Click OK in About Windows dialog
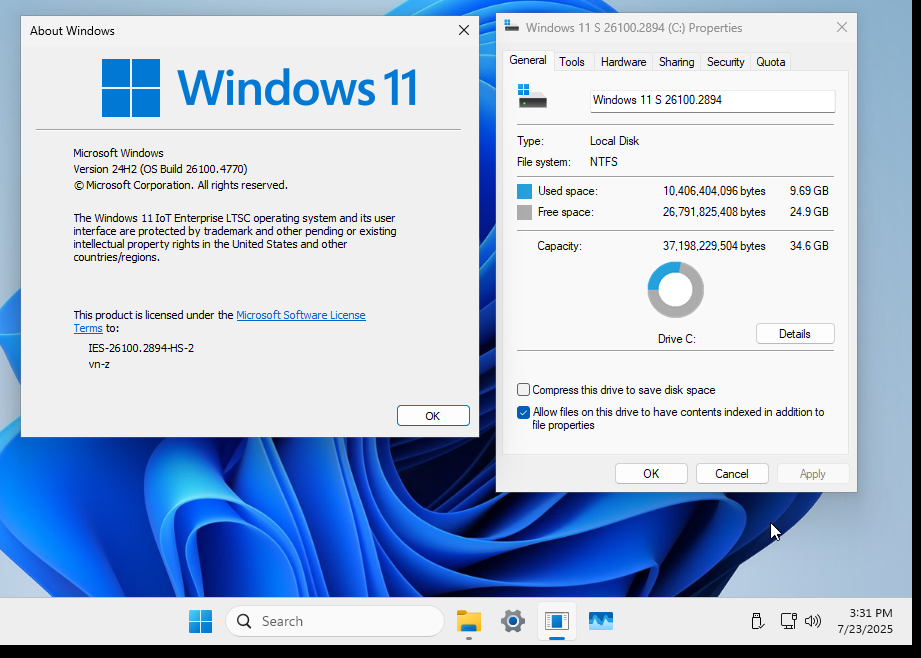 click(x=433, y=415)
